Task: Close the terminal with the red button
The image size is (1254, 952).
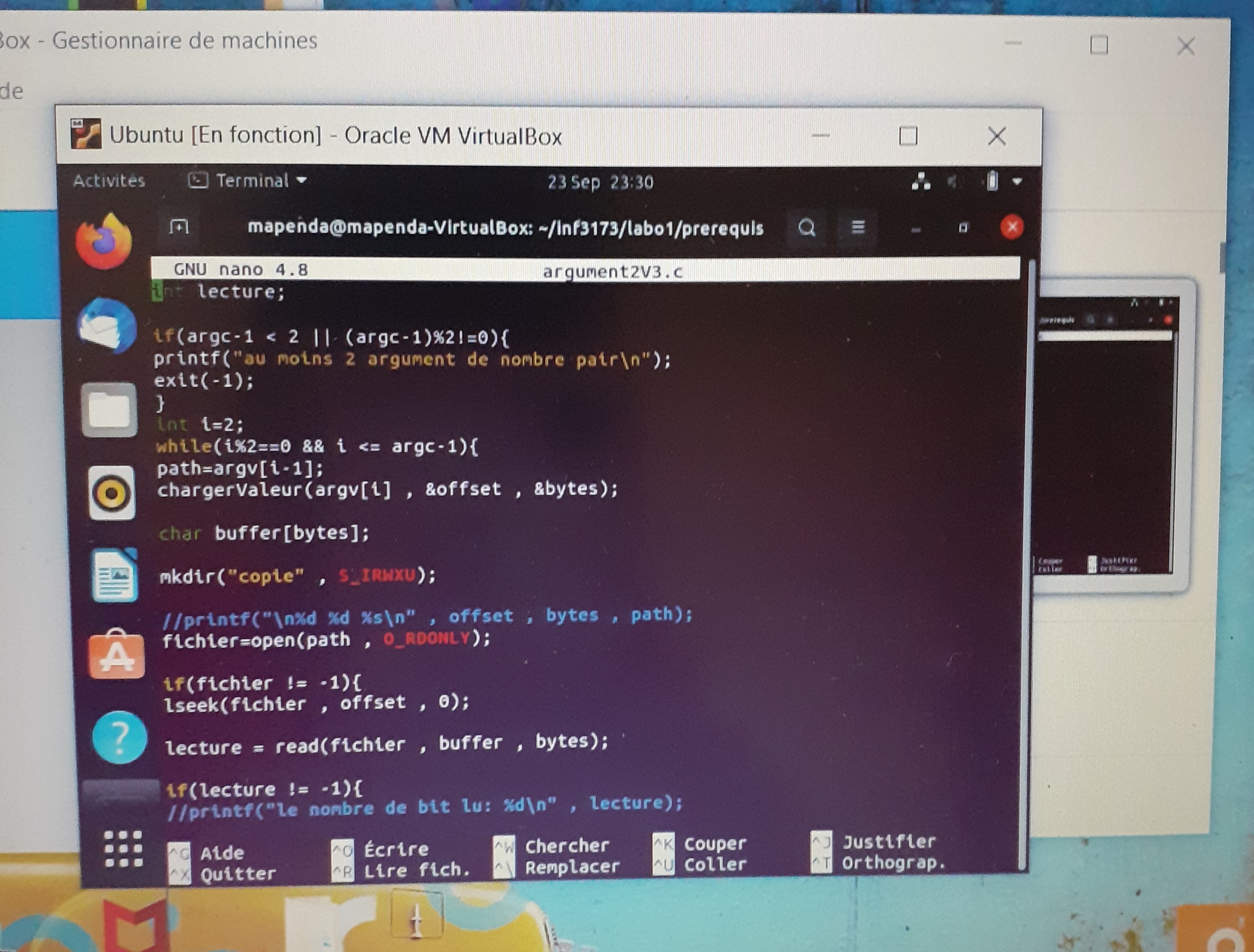Action: 1011,227
